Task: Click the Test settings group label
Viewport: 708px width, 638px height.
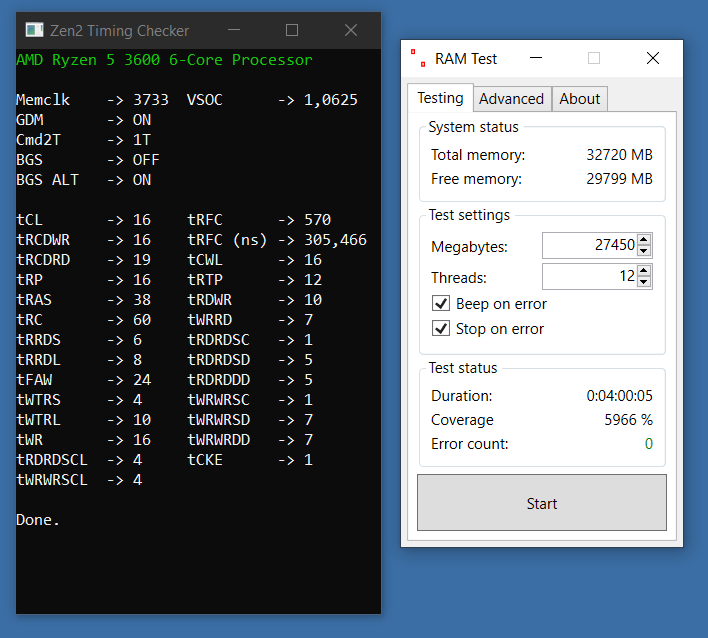Action: pyautogui.click(x=469, y=215)
